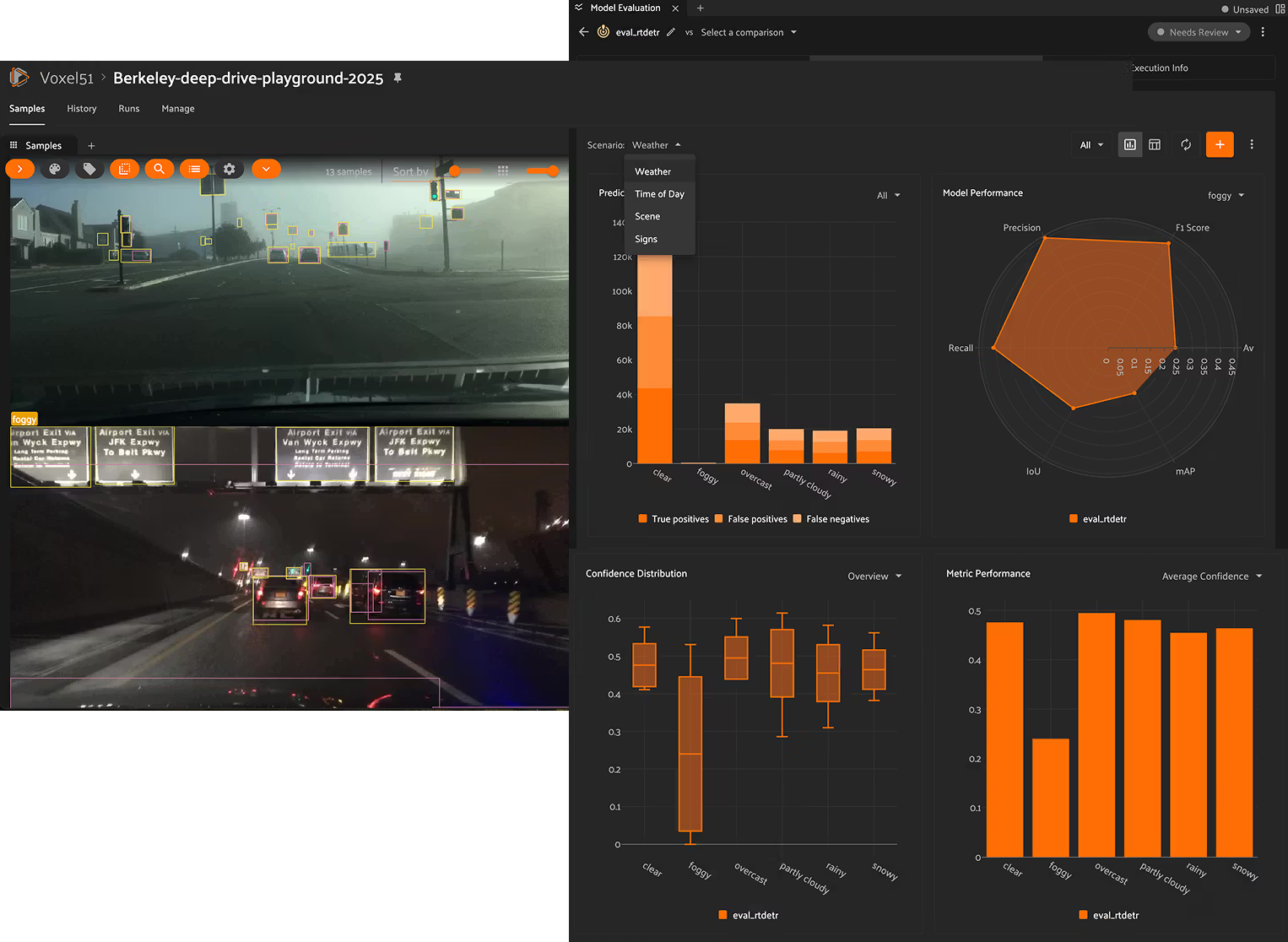Select Signs scenario option
The height and width of the screenshot is (942, 1288).
point(660,239)
